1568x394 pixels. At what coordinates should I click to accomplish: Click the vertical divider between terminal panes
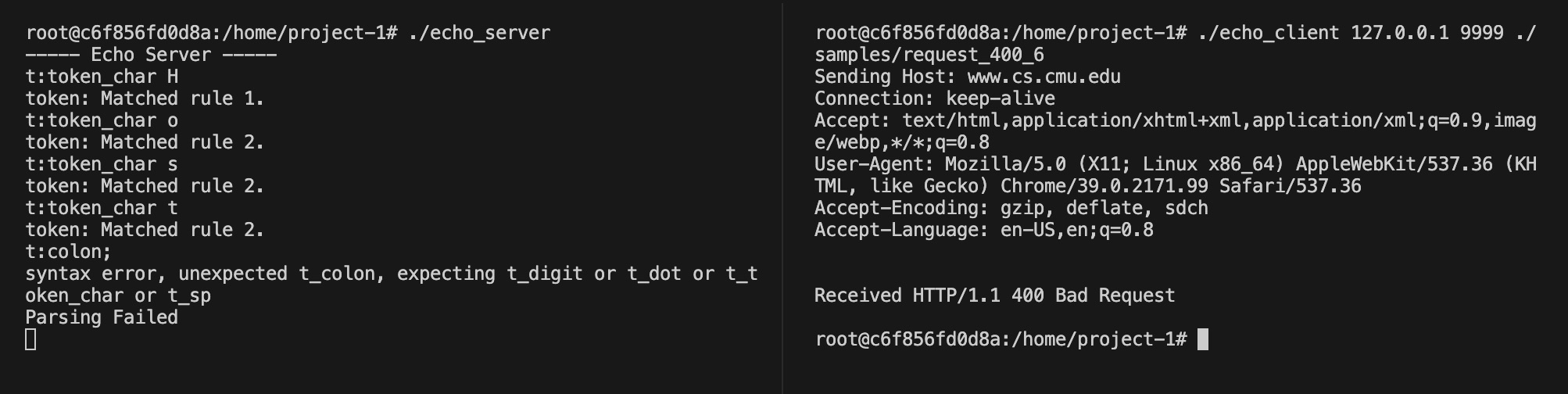click(782, 197)
